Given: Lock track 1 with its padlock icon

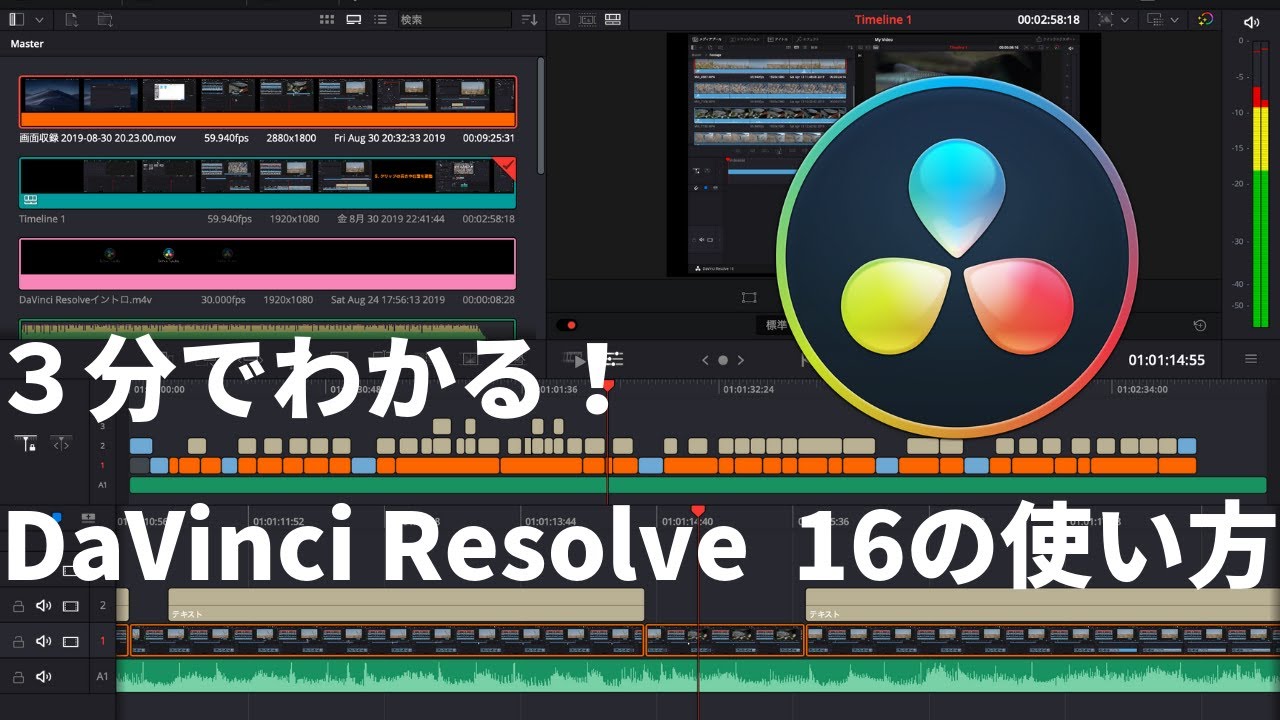Looking at the screenshot, I should (x=18, y=641).
